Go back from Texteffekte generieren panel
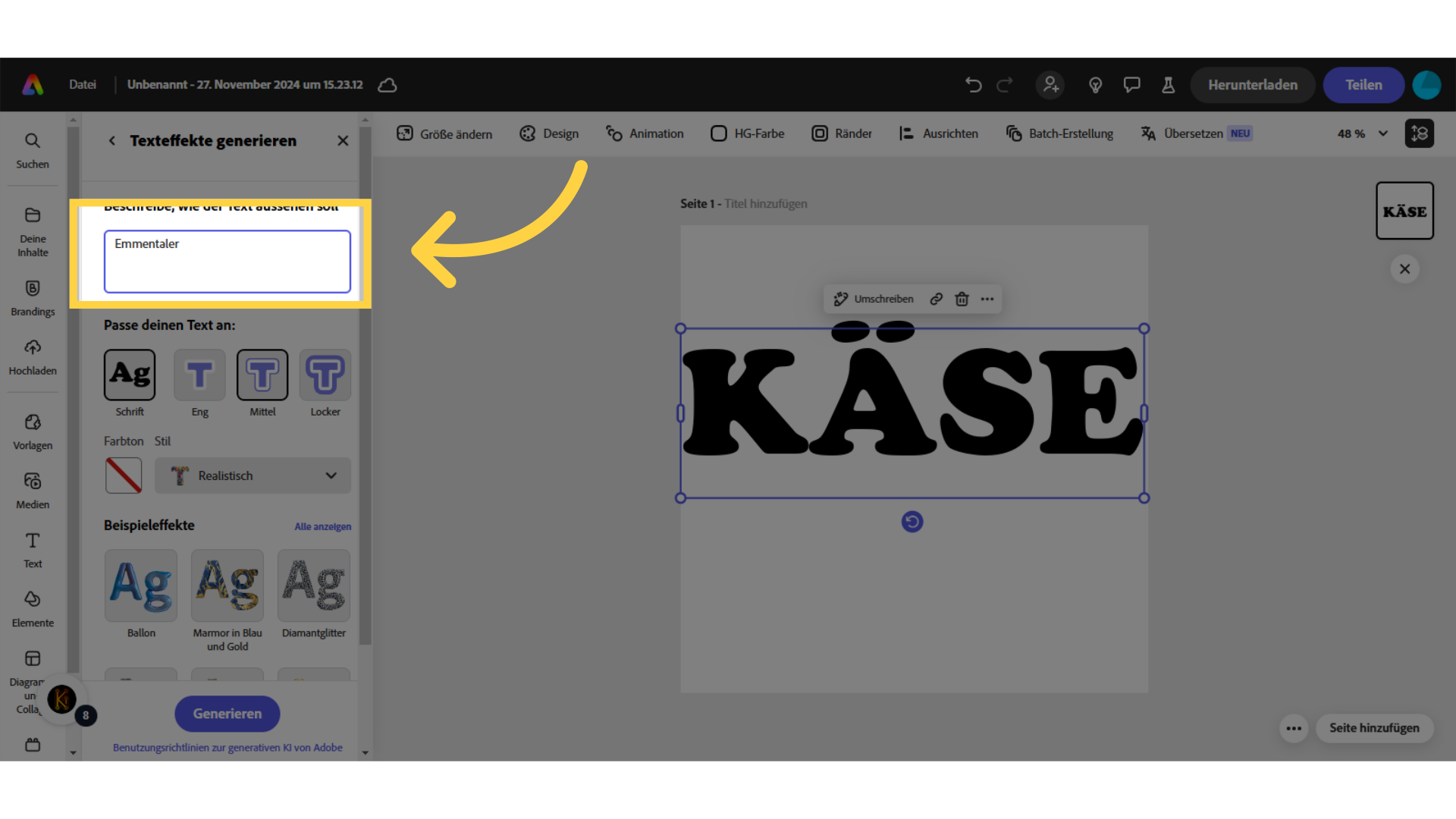This screenshot has height=819, width=1456. 111,140
